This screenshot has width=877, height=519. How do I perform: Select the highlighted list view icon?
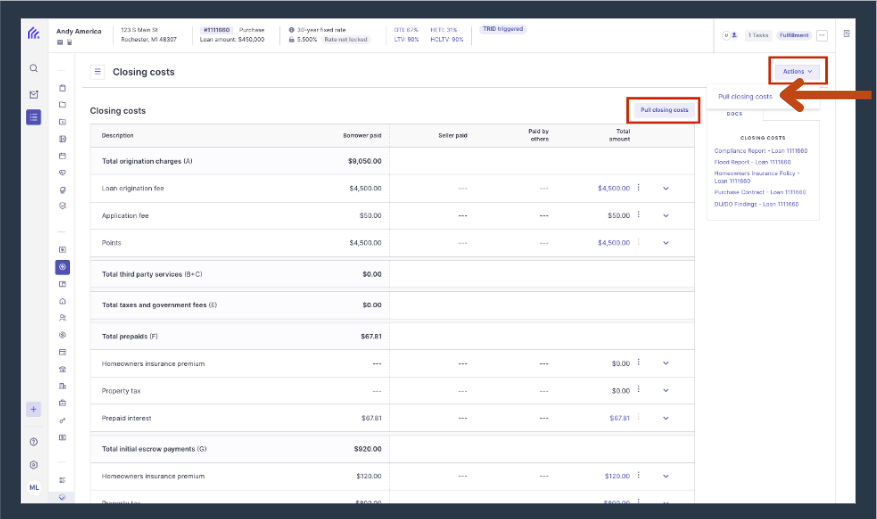pyautogui.click(x=34, y=117)
